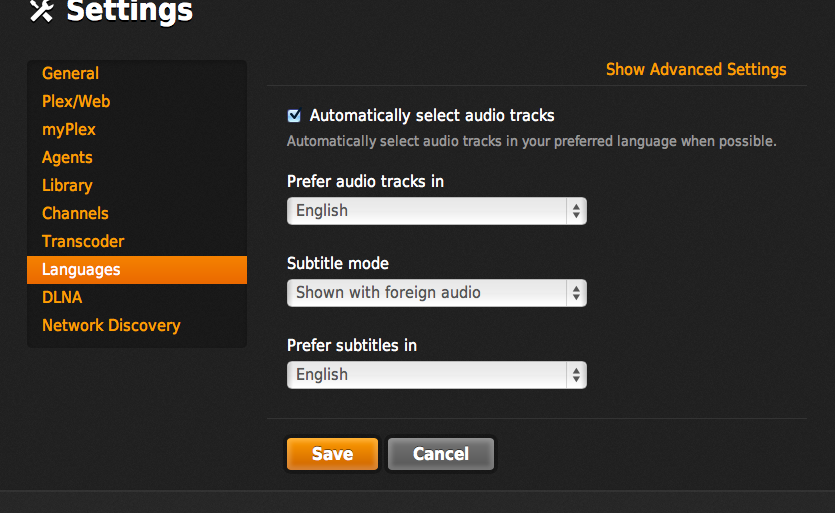The height and width of the screenshot is (513, 835).
Task: Show Advanced Settings link
Action: click(x=696, y=69)
